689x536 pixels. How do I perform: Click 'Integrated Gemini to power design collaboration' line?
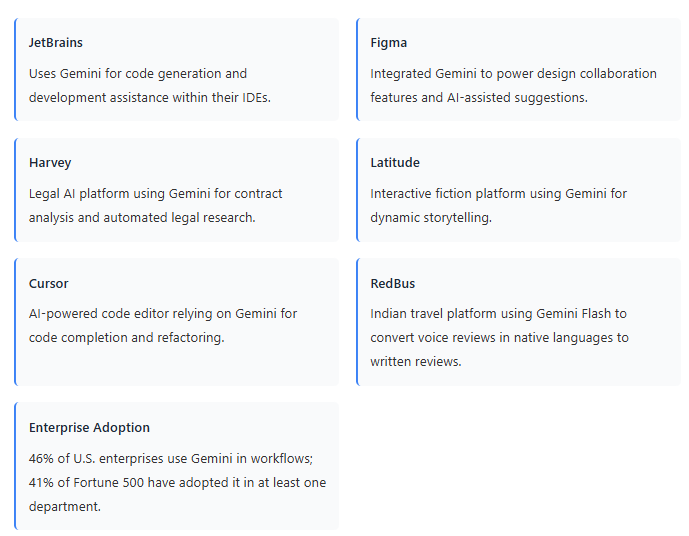(x=513, y=74)
